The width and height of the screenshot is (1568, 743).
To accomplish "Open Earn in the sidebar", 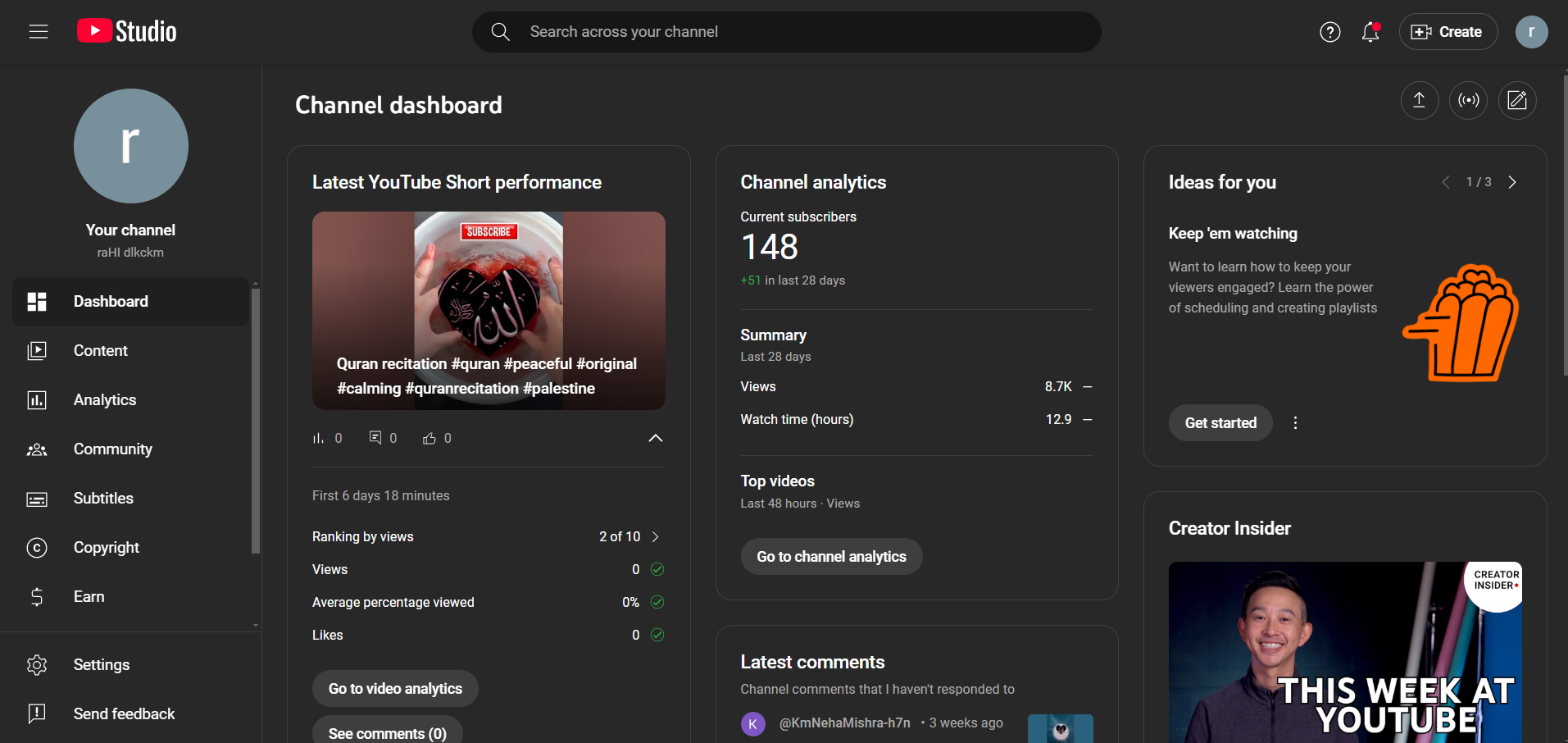I will (131, 597).
